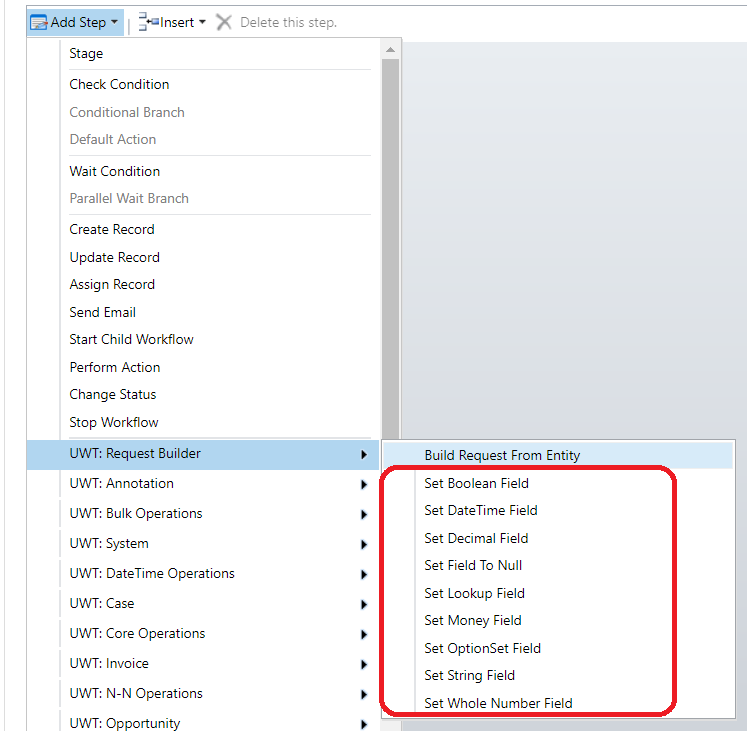Select Stop Workflow menu item
The image size is (747, 731).
tap(113, 422)
